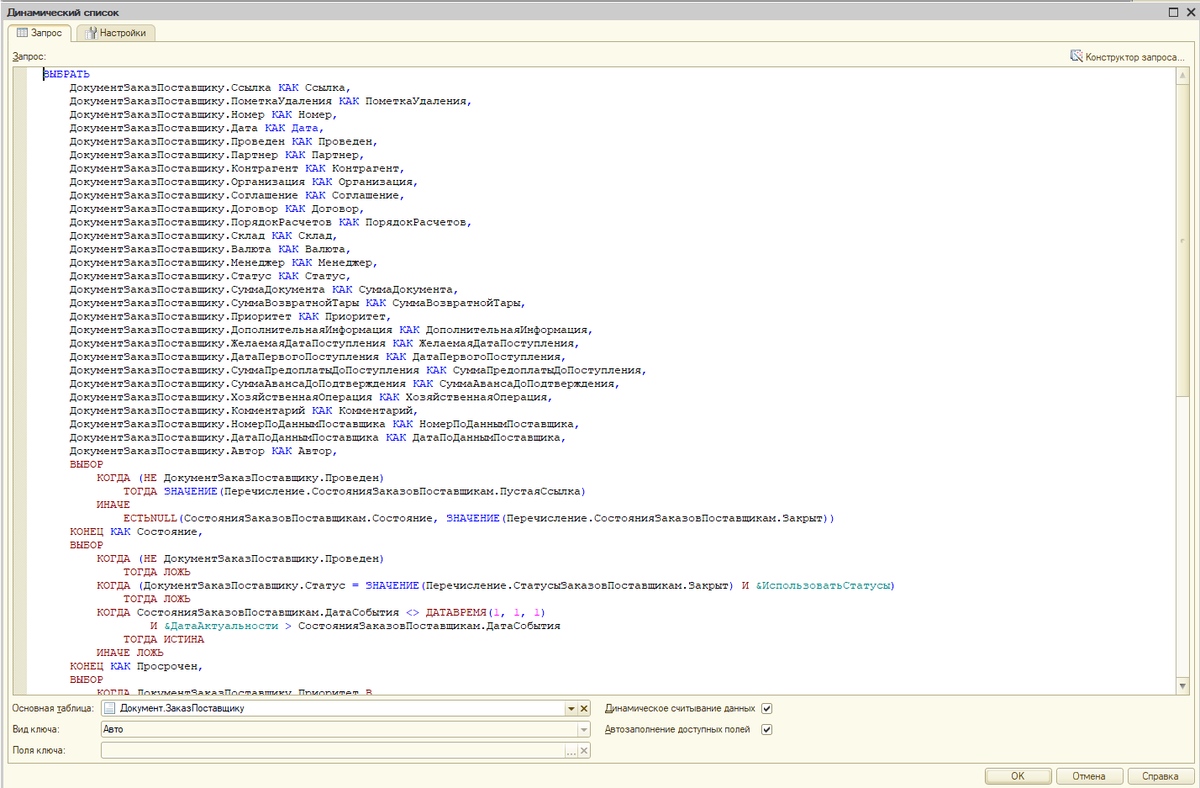The height and width of the screenshot is (788, 1200).
Task: Click the ЕСТЬNULL line in the query
Action: coord(478,518)
